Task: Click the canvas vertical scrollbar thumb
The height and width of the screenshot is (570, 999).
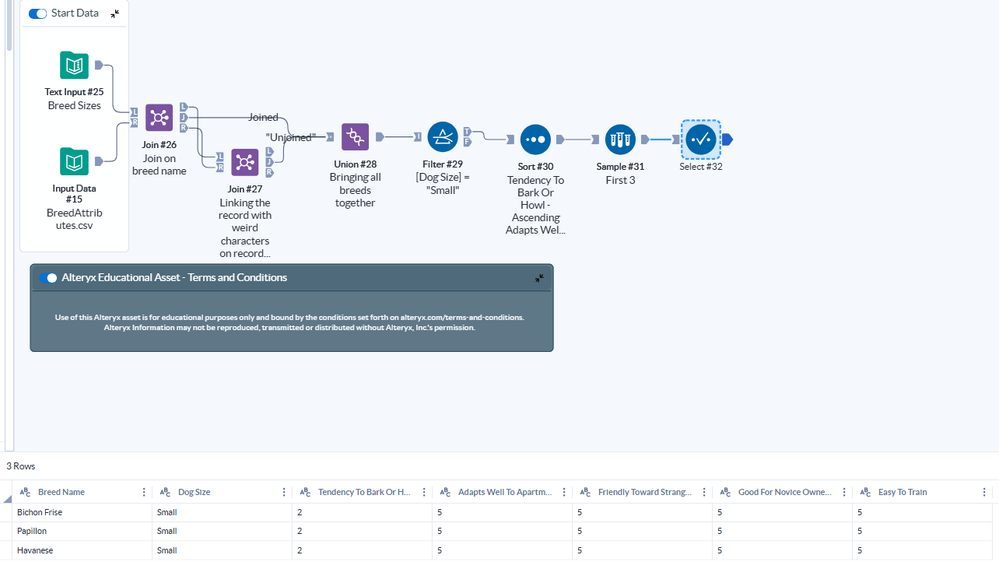Action: click(9, 25)
